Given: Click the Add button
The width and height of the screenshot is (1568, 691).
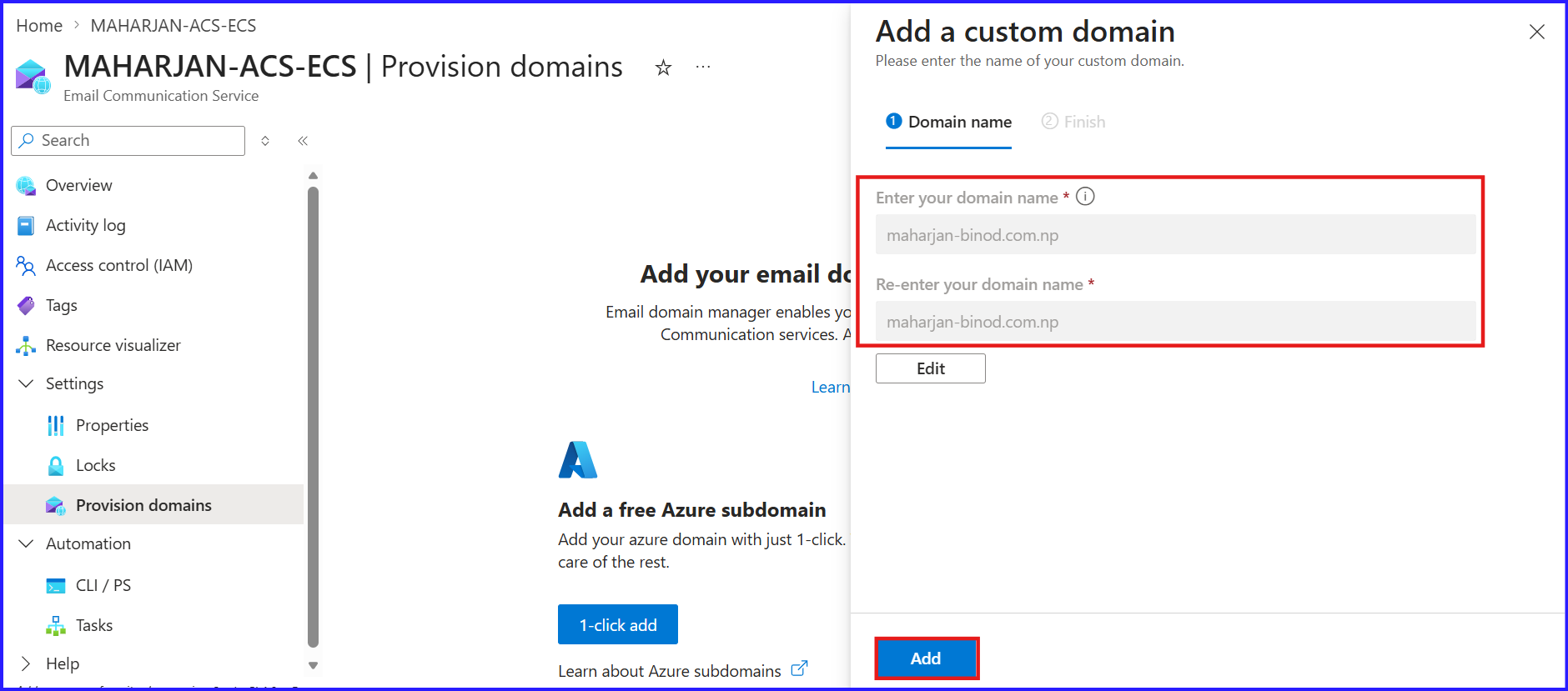Looking at the screenshot, I should 926,658.
